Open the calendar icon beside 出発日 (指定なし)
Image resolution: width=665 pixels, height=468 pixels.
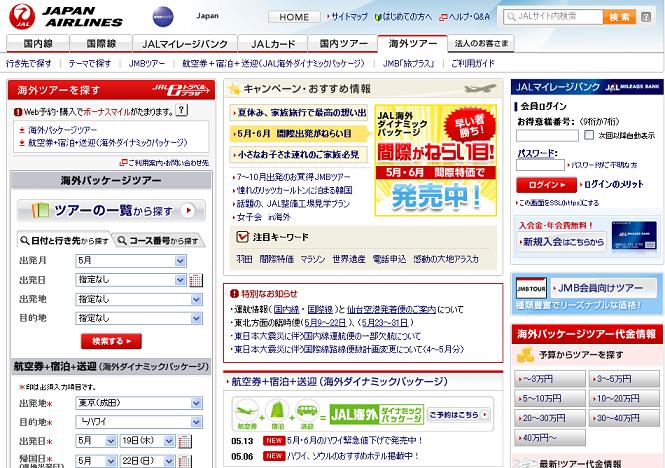coord(197,279)
